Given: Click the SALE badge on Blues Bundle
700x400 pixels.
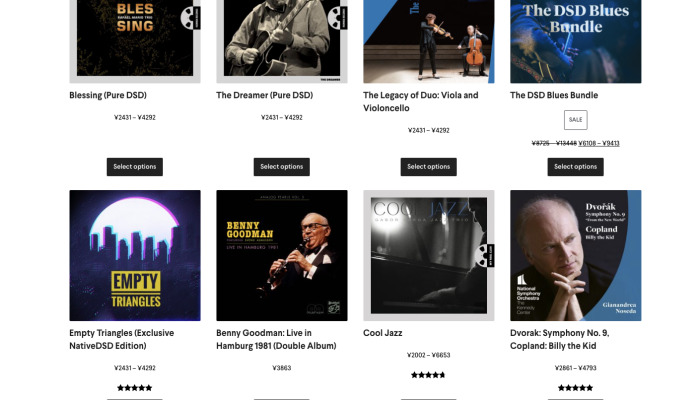Looking at the screenshot, I should (x=575, y=120).
